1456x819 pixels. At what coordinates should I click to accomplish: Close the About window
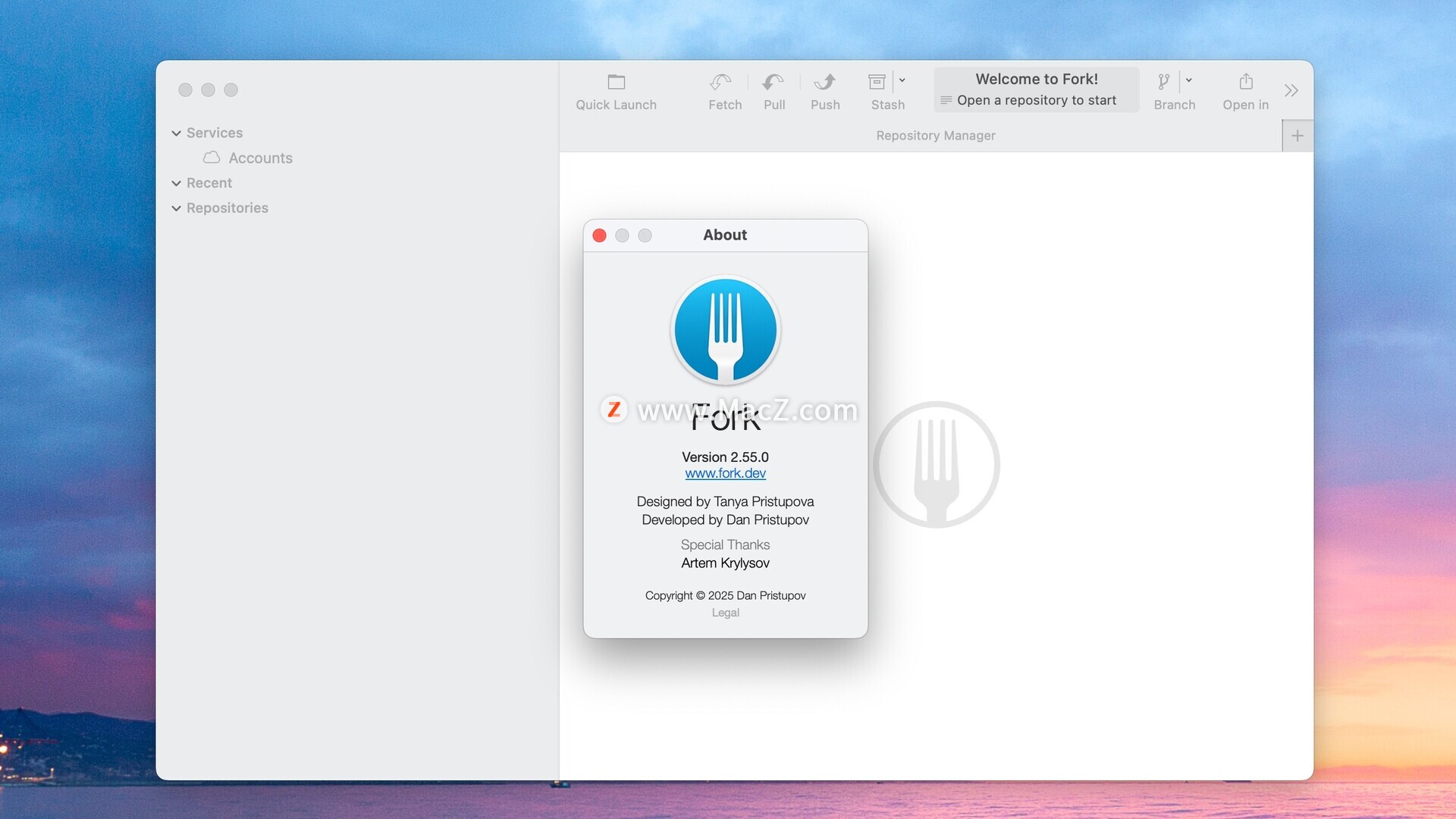point(599,236)
